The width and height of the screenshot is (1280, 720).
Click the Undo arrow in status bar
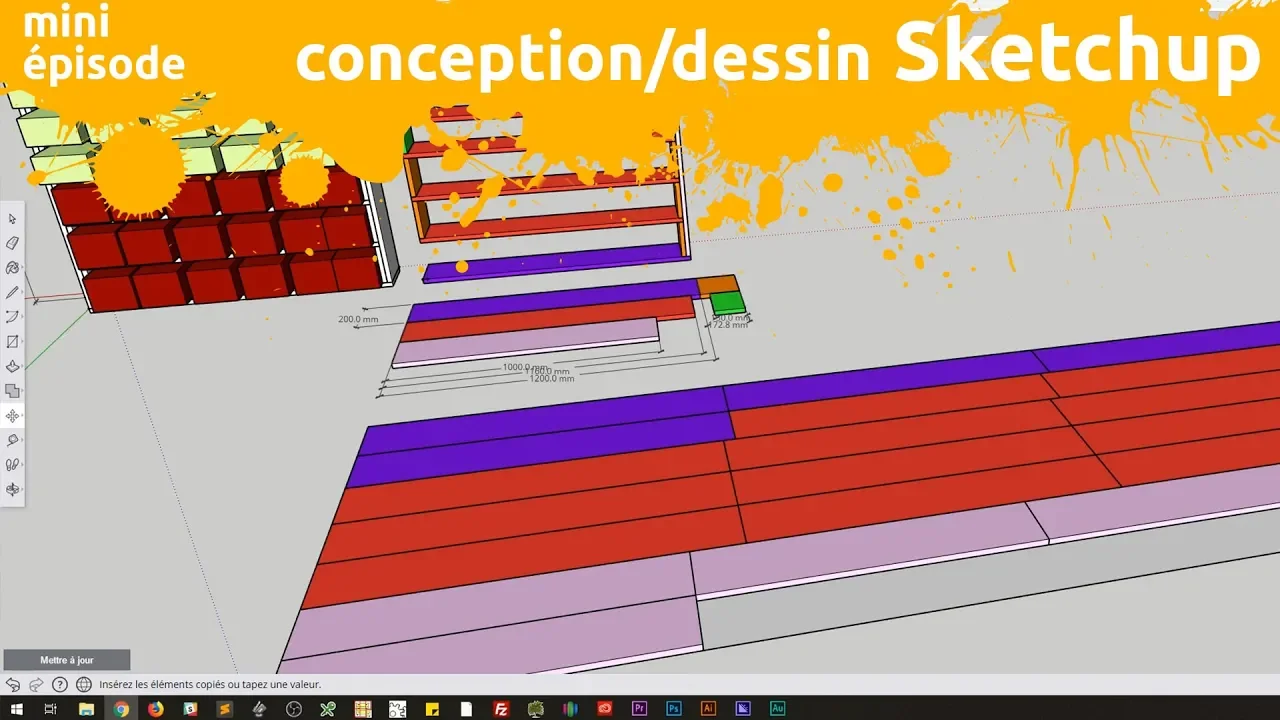pyautogui.click(x=13, y=685)
